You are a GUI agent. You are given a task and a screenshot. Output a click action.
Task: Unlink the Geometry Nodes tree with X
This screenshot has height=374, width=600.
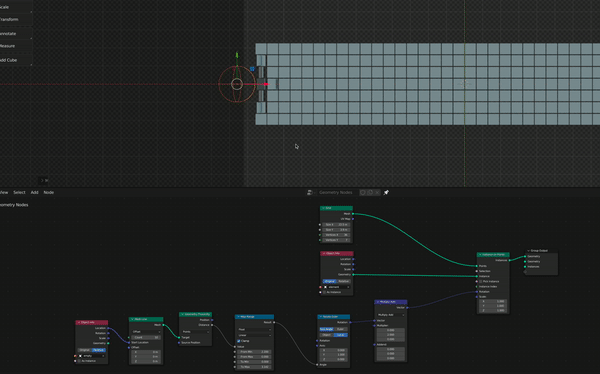click(x=377, y=193)
